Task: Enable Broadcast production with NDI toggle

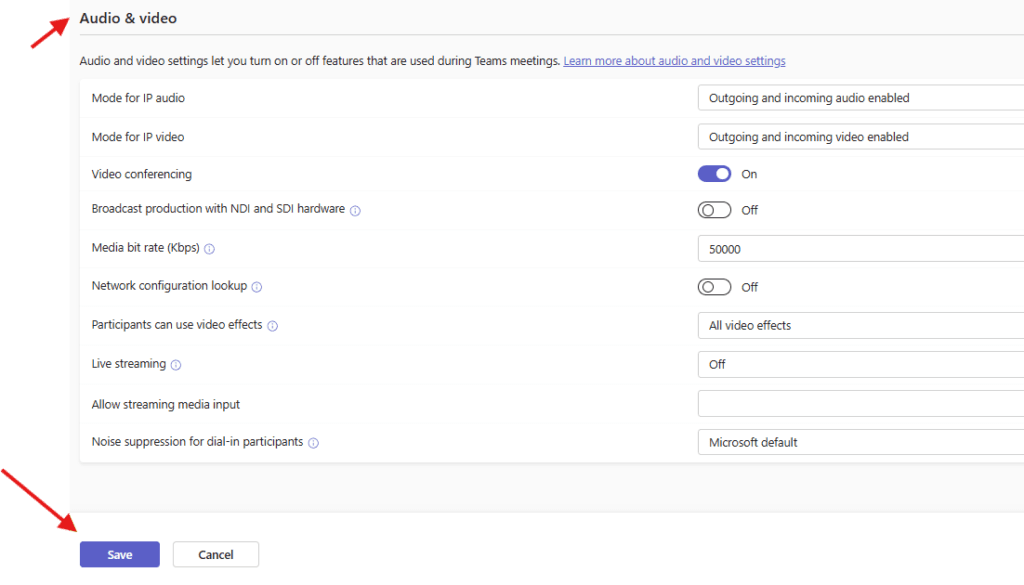Action: [714, 210]
